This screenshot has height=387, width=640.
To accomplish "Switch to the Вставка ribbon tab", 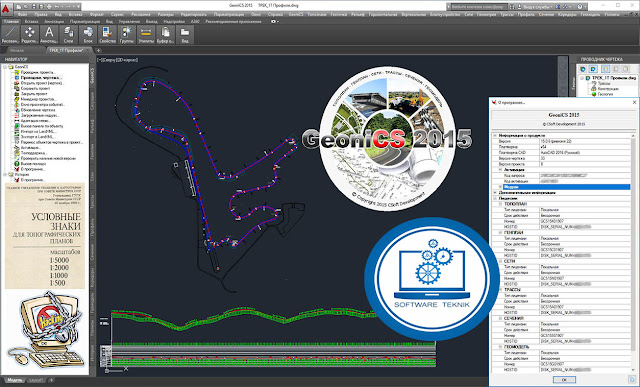I will (31, 21).
